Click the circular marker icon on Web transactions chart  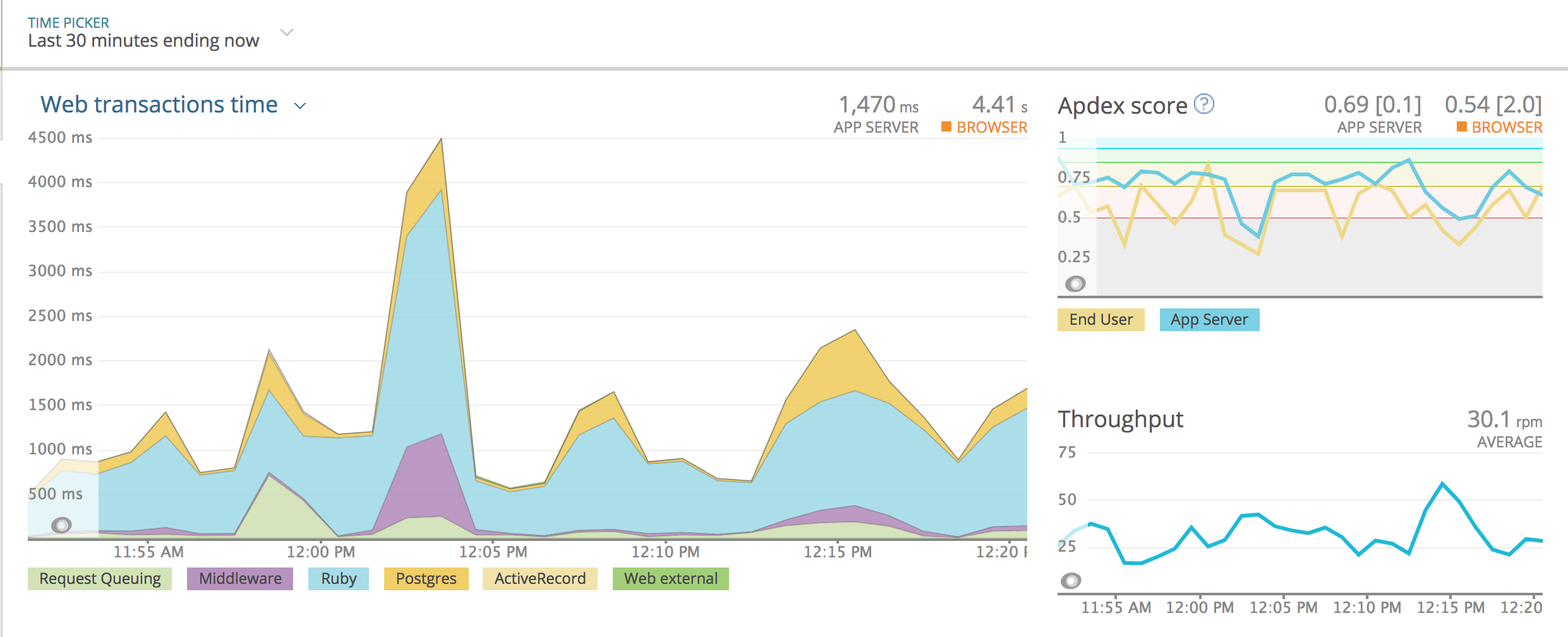[x=61, y=525]
